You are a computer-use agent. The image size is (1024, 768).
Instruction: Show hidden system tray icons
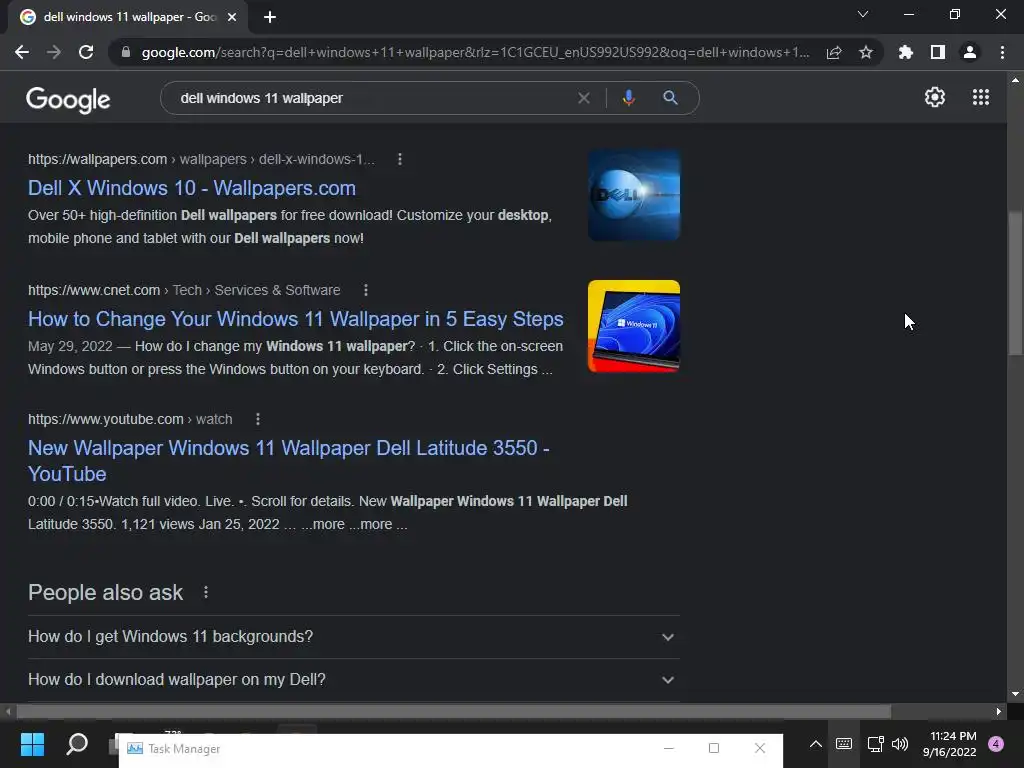tap(816, 744)
